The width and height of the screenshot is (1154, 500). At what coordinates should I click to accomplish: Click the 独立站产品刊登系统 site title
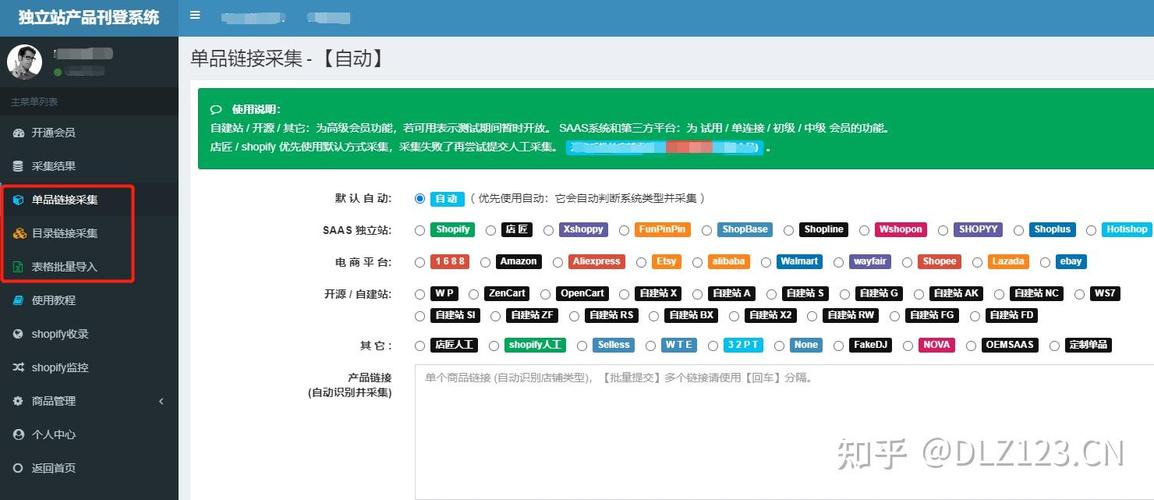point(89,17)
